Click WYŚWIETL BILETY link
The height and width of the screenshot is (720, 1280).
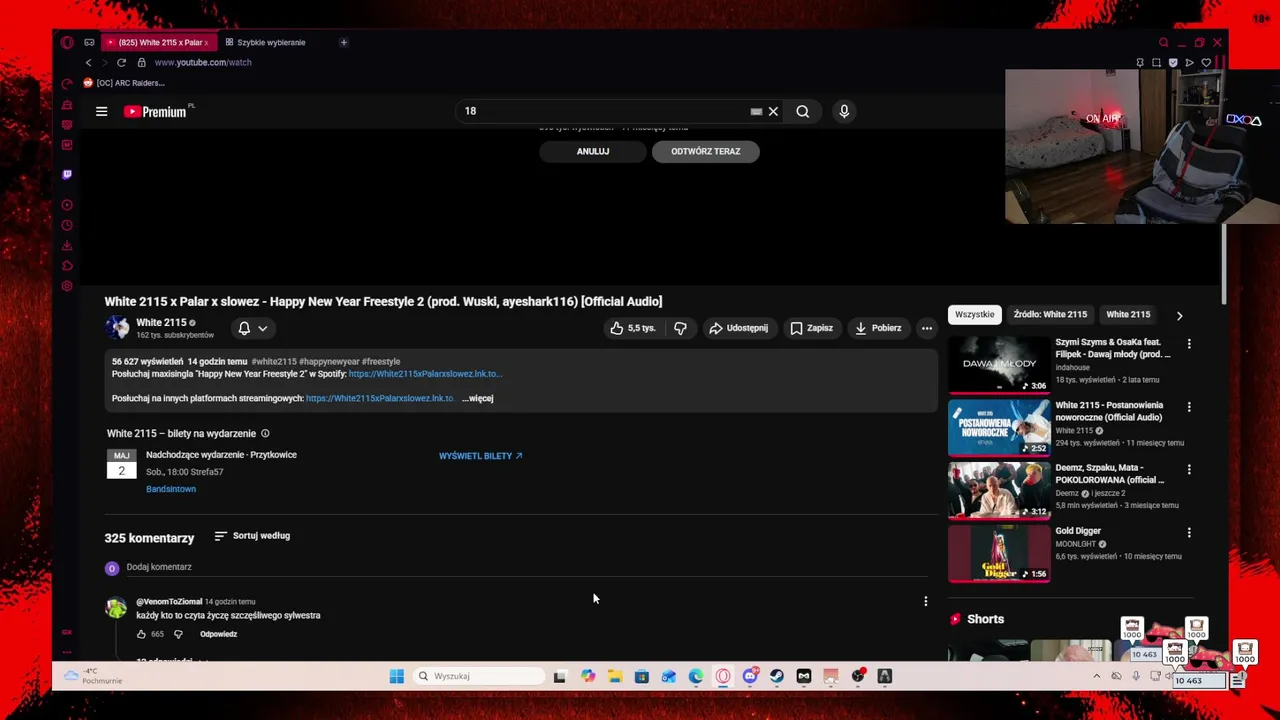point(480,456)
